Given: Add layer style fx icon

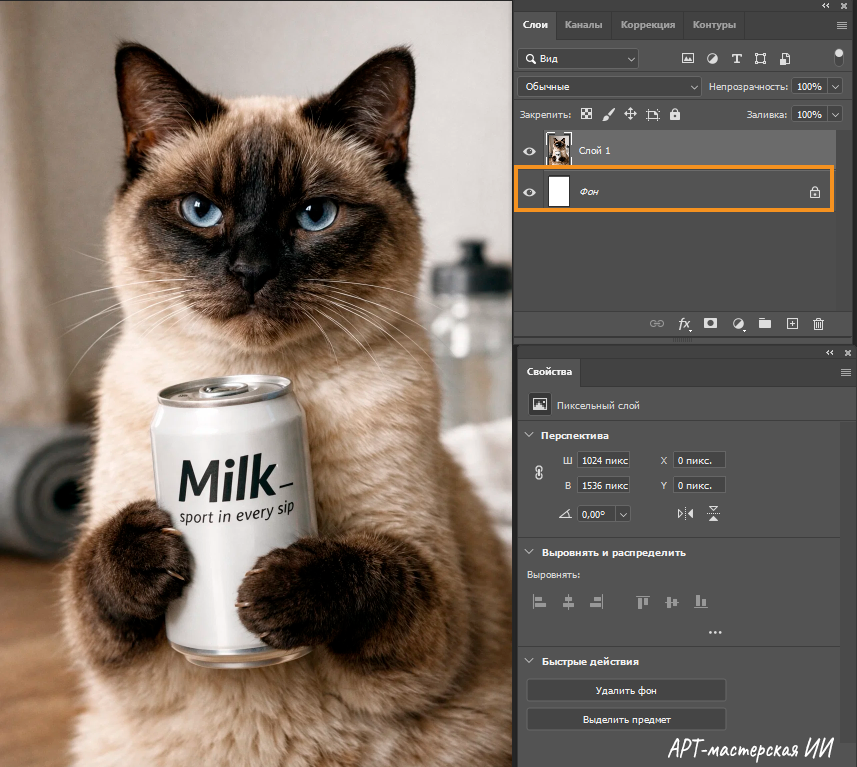Looking at the screenshot, I should point(684,324).
